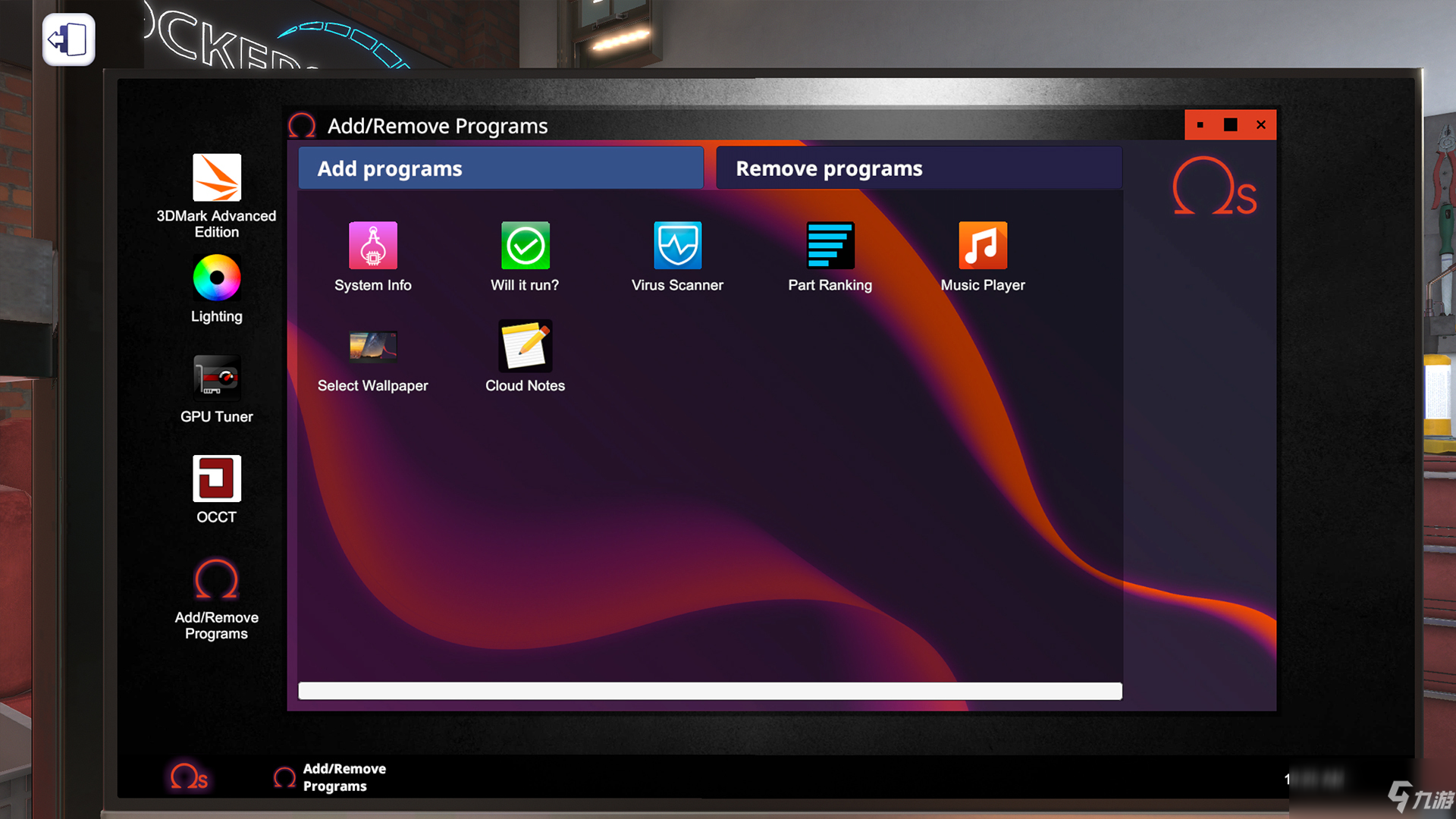Switch to Add programs tab
The width and height of the screenshot is (1456, 819).
coord(504,167)
